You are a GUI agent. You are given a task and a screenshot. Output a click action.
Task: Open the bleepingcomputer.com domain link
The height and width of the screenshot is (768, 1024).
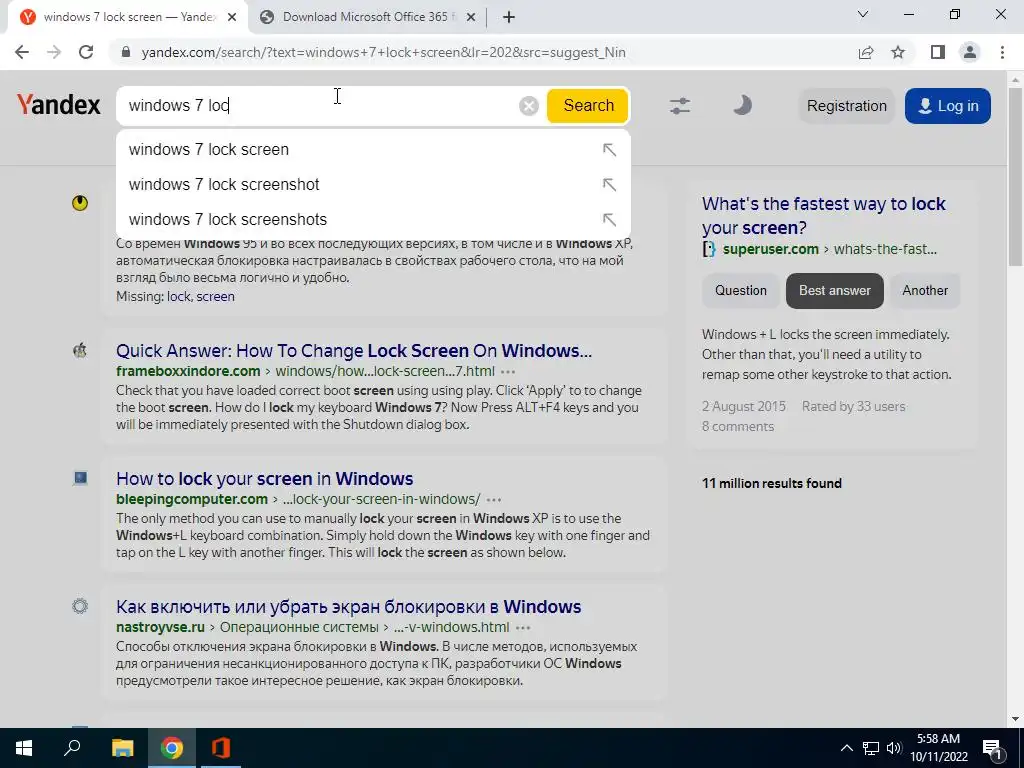192,499
